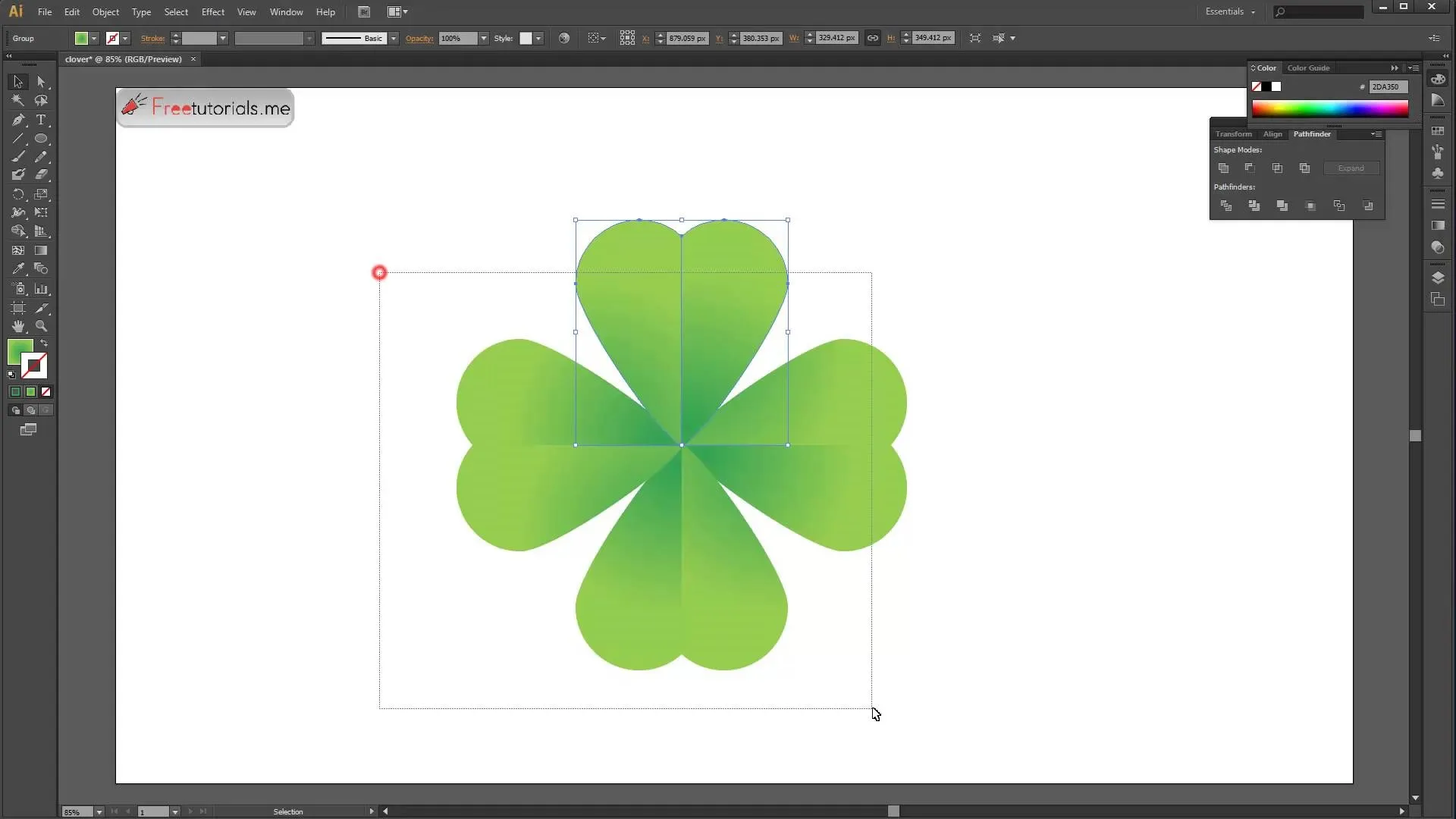Change screen mode button

[28, 430]
